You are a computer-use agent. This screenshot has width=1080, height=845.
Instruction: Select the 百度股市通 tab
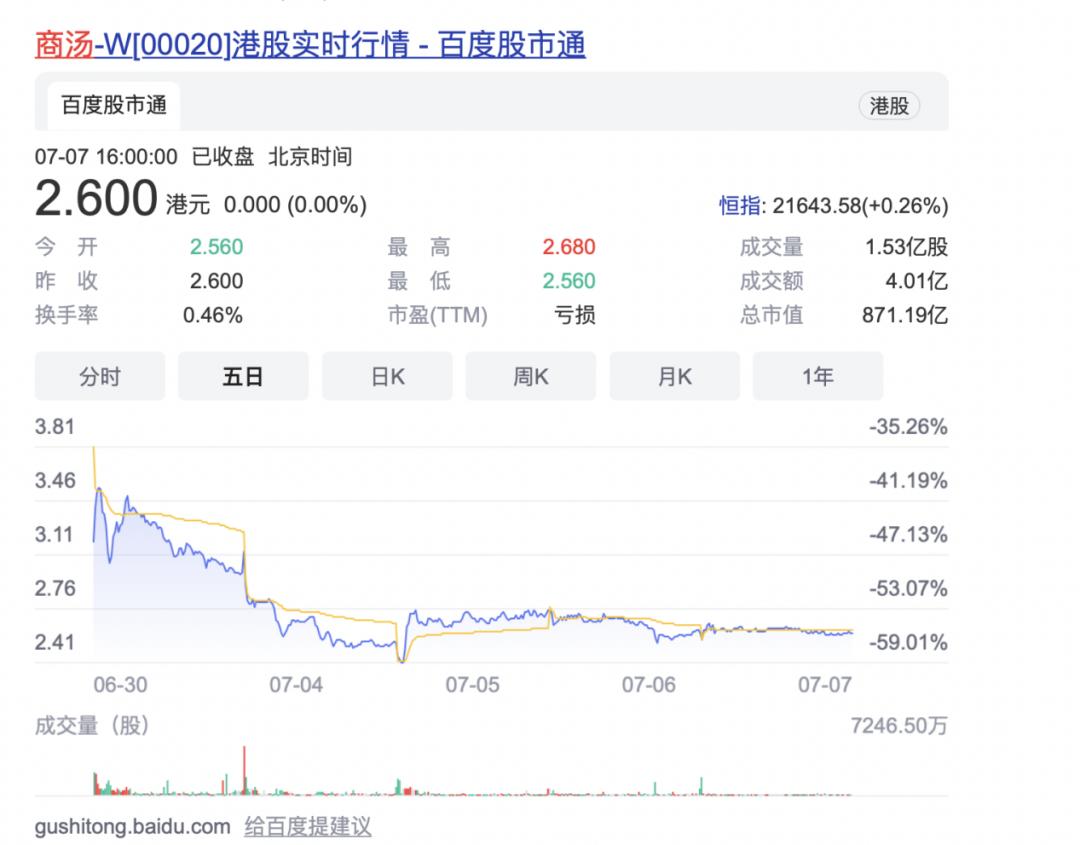114,105
